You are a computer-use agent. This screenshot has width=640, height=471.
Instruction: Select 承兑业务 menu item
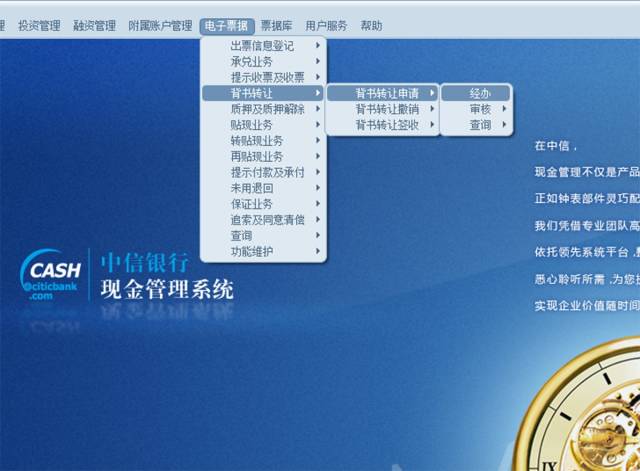tap(263, 62)
